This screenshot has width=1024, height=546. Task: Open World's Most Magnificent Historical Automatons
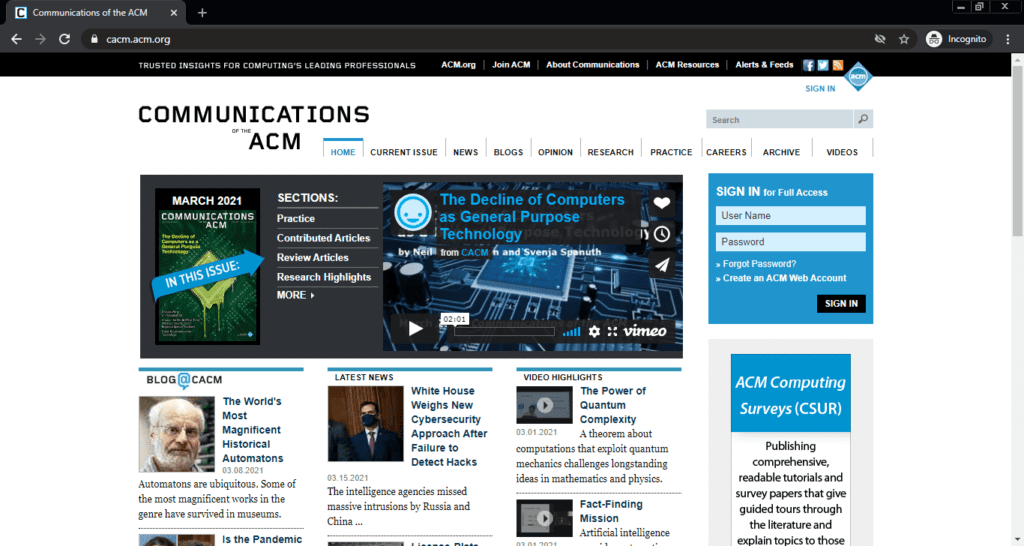(x=252, y=430)
